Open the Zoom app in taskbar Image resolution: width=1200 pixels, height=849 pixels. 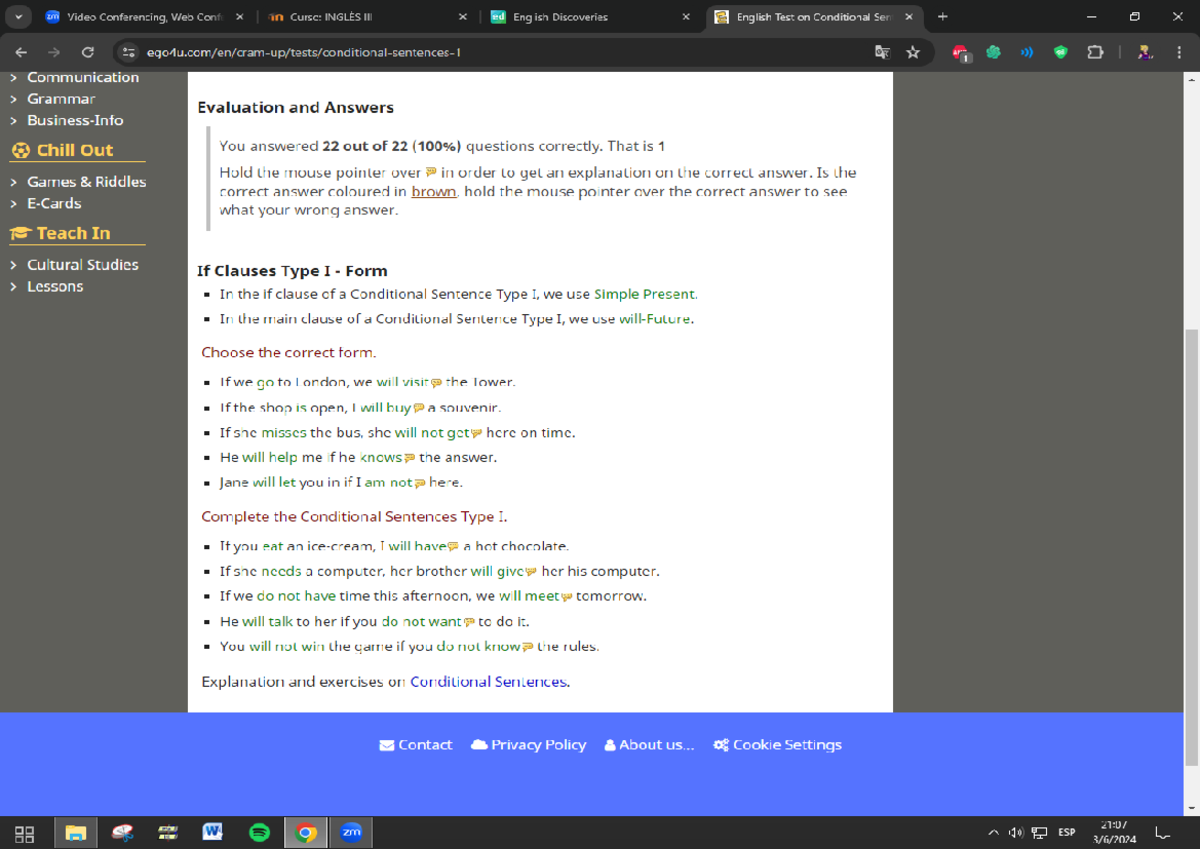351,832
